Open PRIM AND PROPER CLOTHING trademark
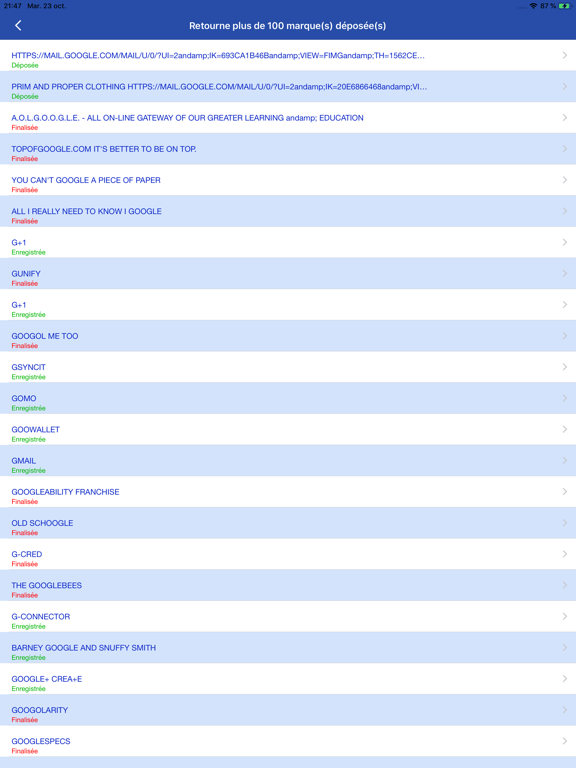 pos(288,87)
